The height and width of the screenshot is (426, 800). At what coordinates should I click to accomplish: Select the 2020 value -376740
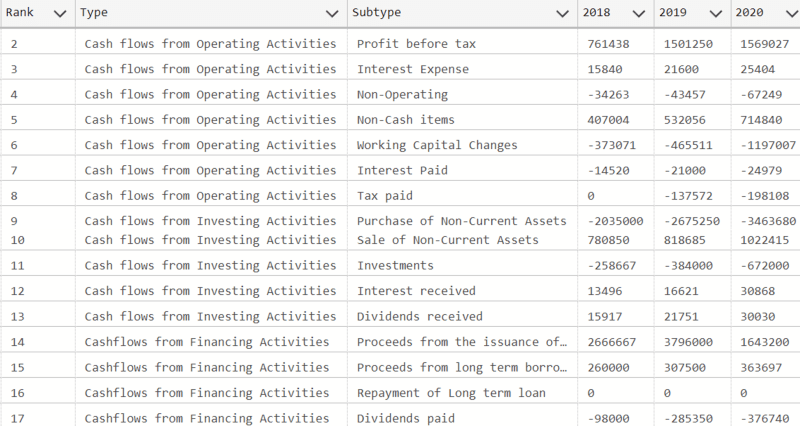[x=765, y=419]
